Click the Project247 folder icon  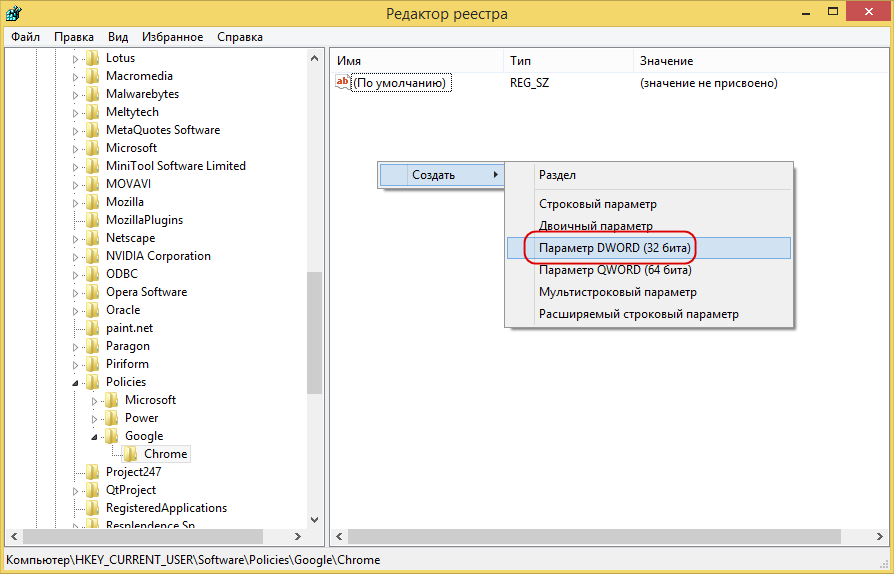pyautogui.click(x=92, y=472)
